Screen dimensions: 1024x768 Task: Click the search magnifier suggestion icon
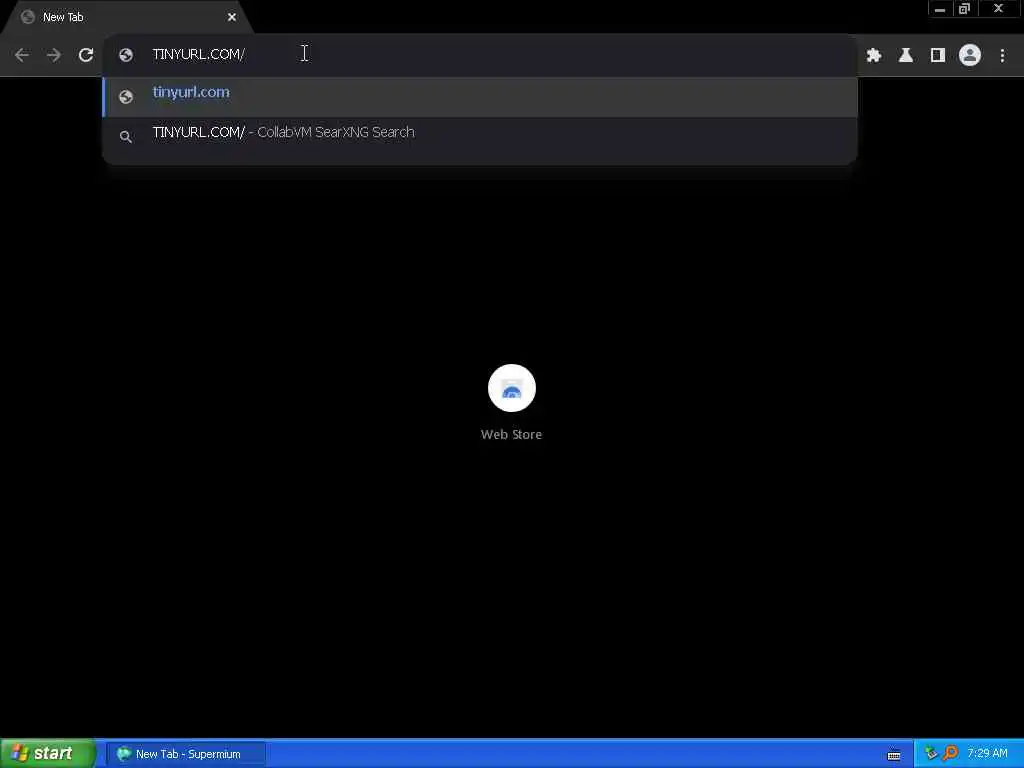pos(126,136)
